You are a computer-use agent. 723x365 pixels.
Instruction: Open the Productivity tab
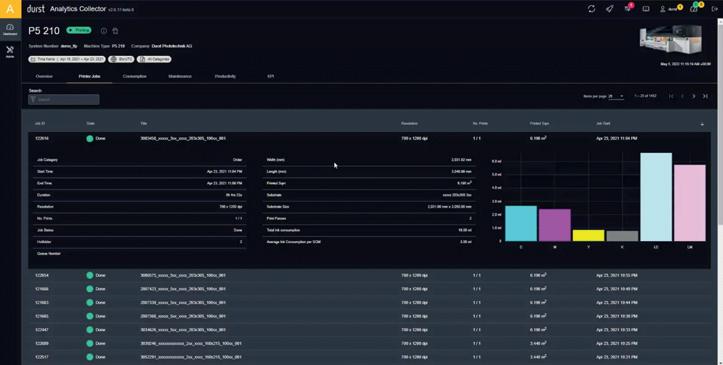[x=225, y=76]
